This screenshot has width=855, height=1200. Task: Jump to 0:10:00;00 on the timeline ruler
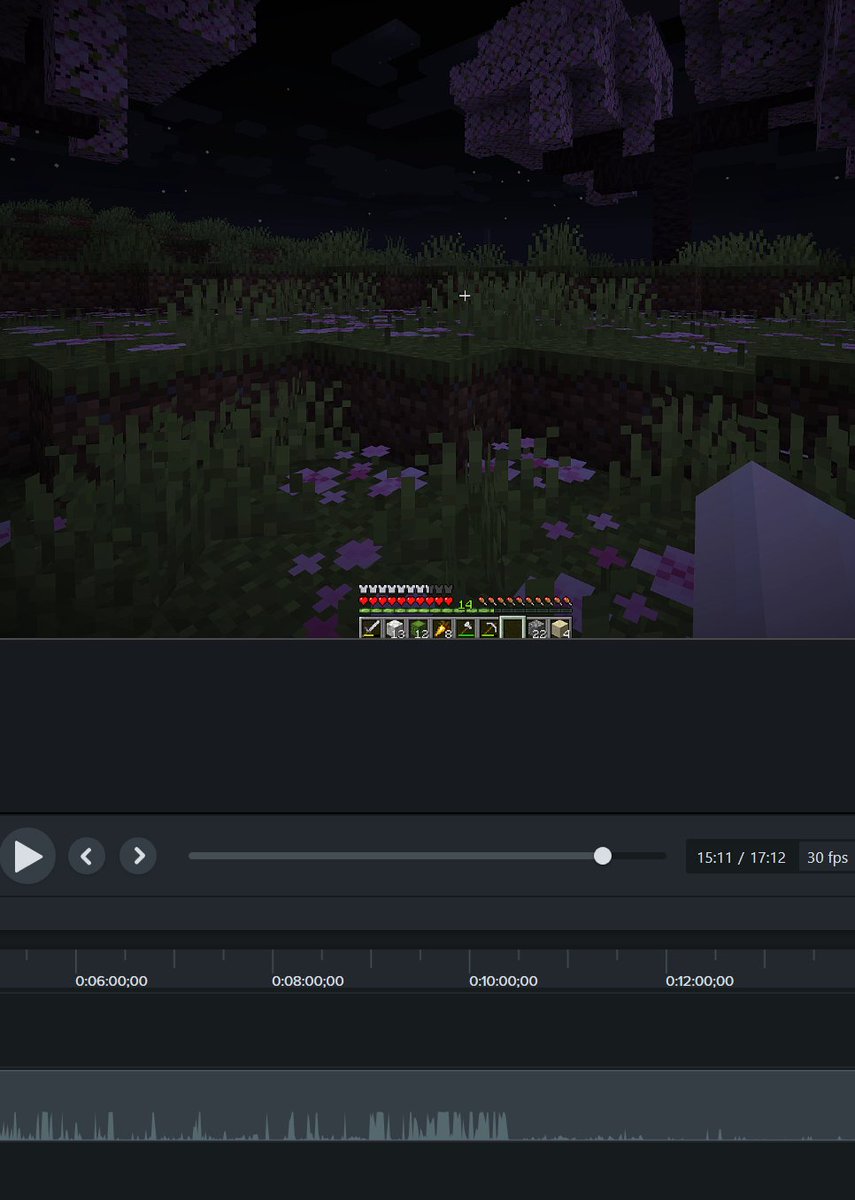503,981
